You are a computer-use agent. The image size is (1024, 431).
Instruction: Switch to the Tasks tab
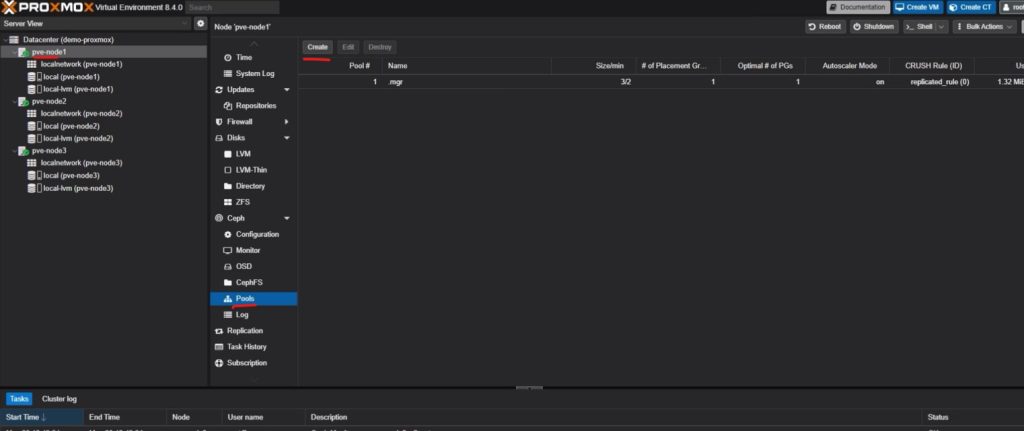(x=19, y=399)
